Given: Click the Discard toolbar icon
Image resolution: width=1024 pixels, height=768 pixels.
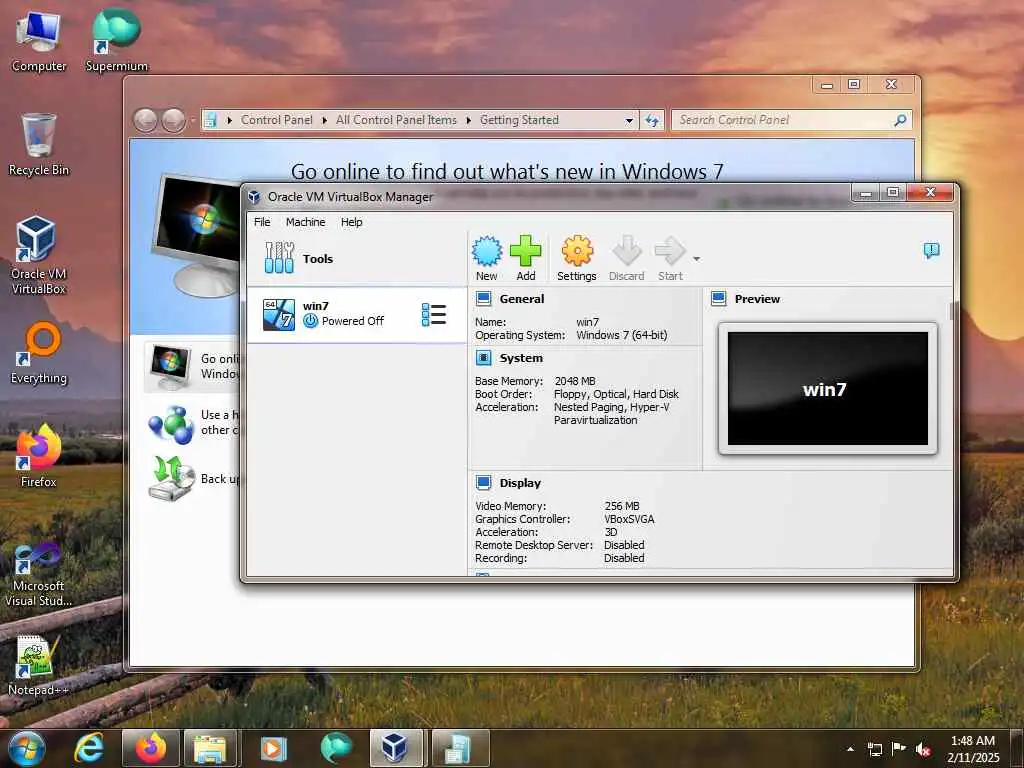Looking at the screenshot, I should (x=627, y=251).
